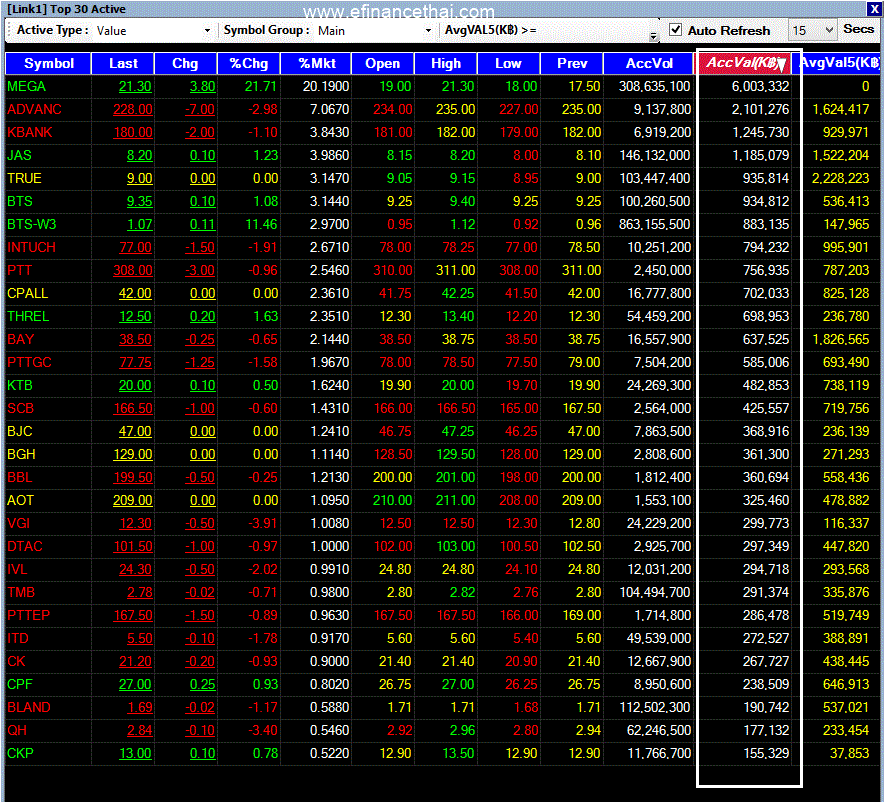
Task: Click the AvgVal5(KB) column header
Action: (x=838, y=63)
